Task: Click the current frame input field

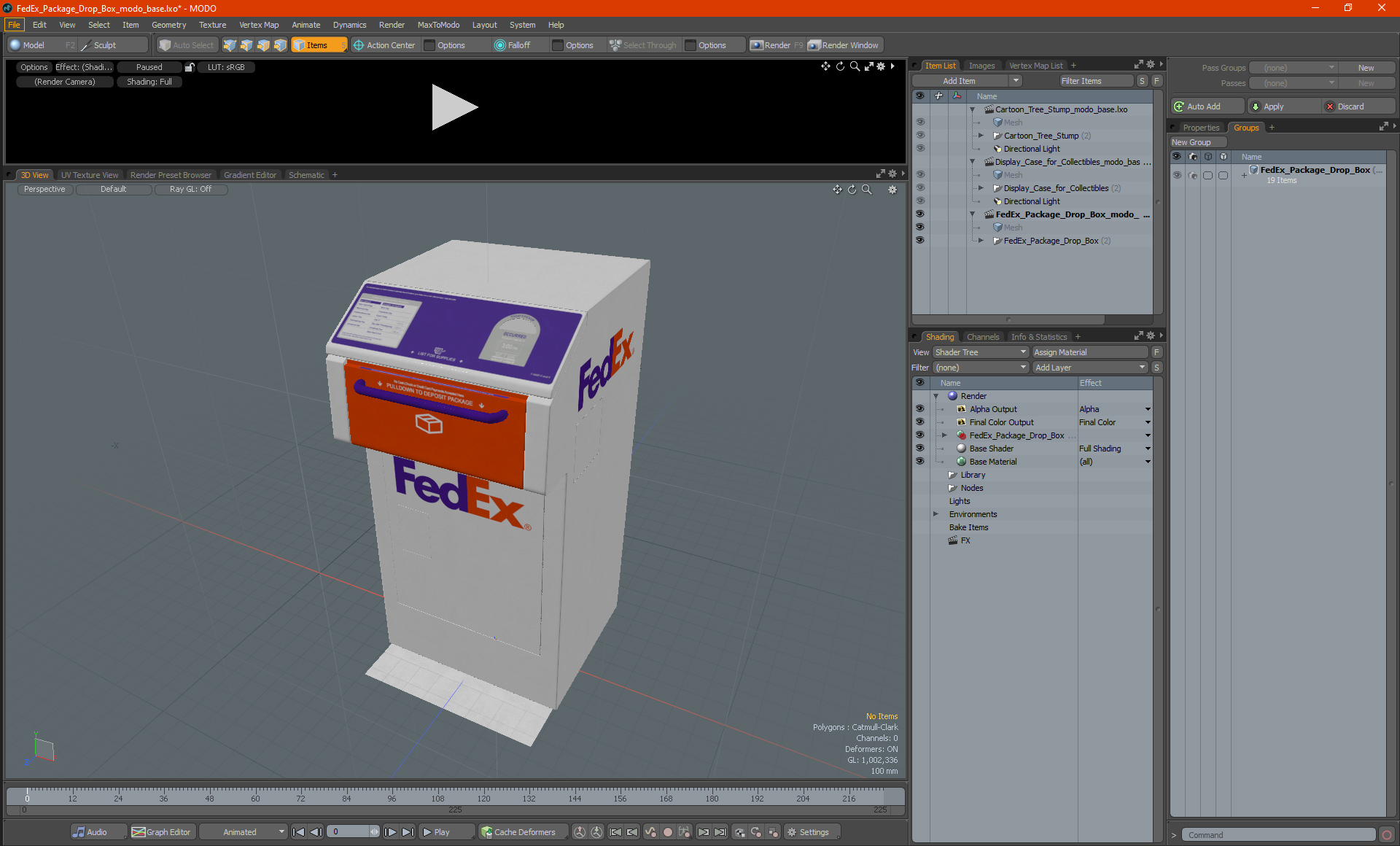Action: [349, 832]
